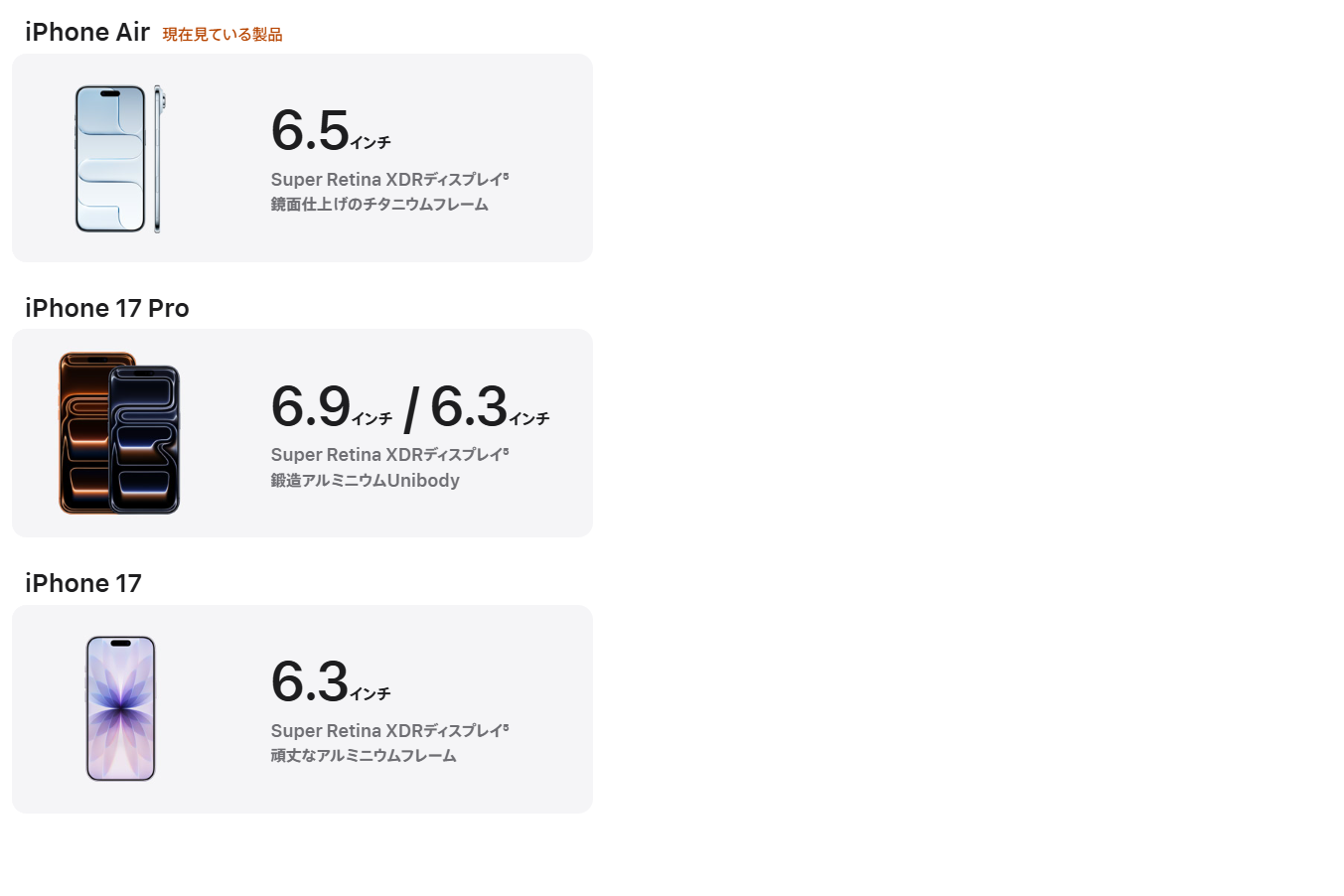Click the 6.3インチ size in Pro card
The width and height of the screenshot is (1344, 896).
489,407
